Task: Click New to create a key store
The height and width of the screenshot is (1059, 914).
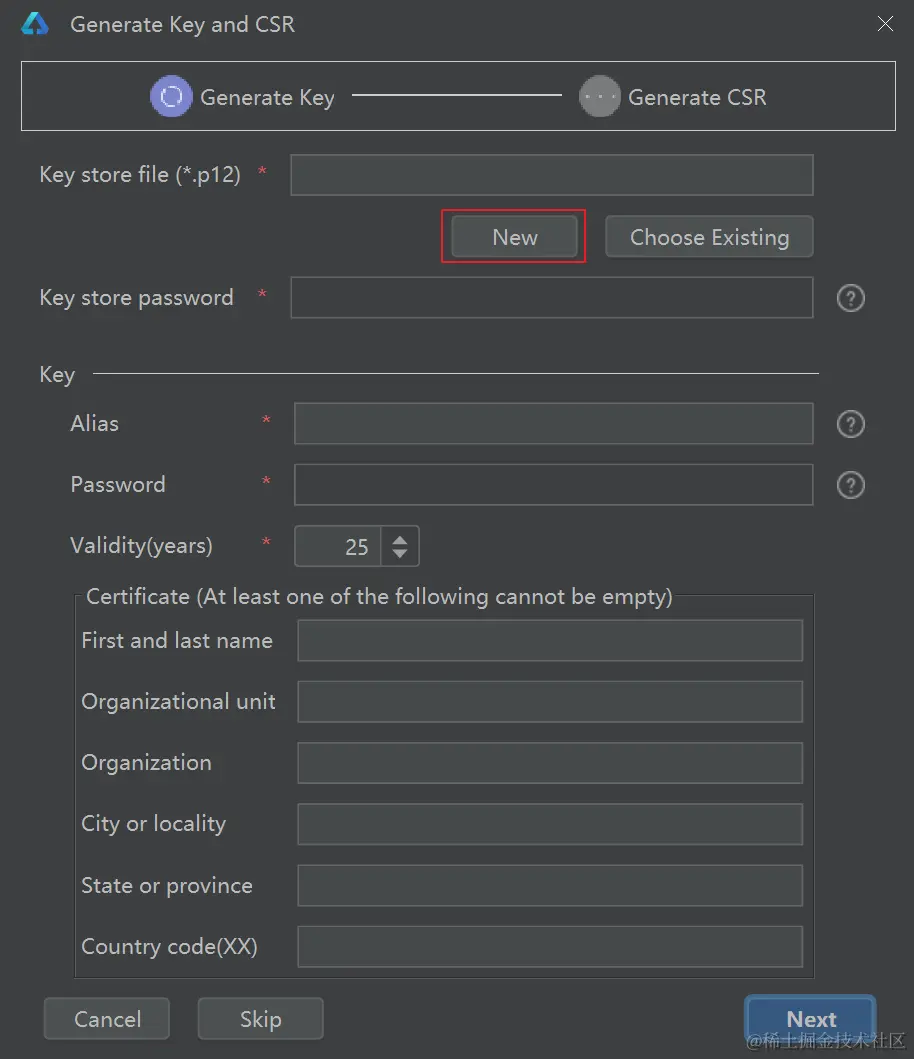Action: [514, 237]
